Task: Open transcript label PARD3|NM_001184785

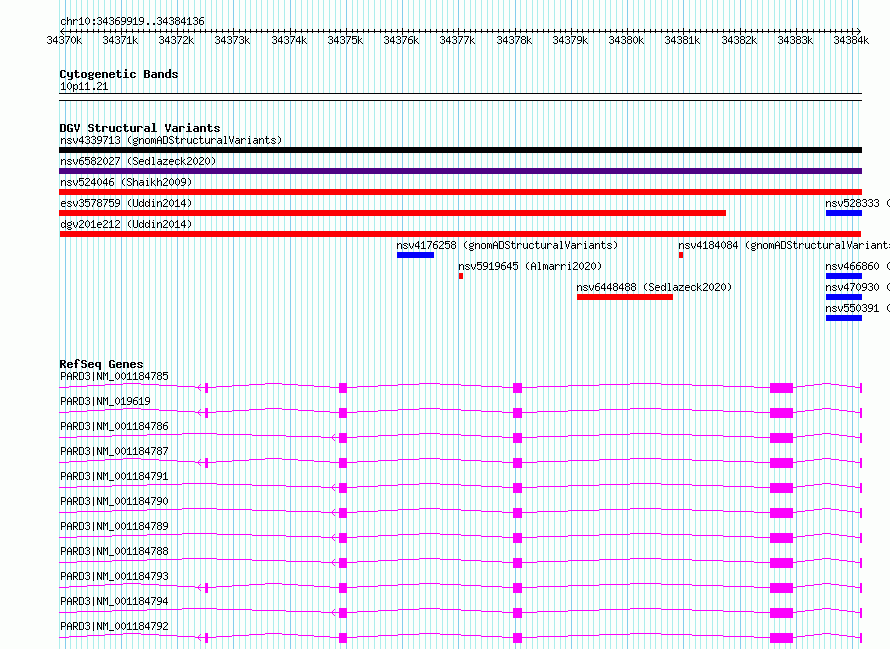Action: [x=114, y=376]
